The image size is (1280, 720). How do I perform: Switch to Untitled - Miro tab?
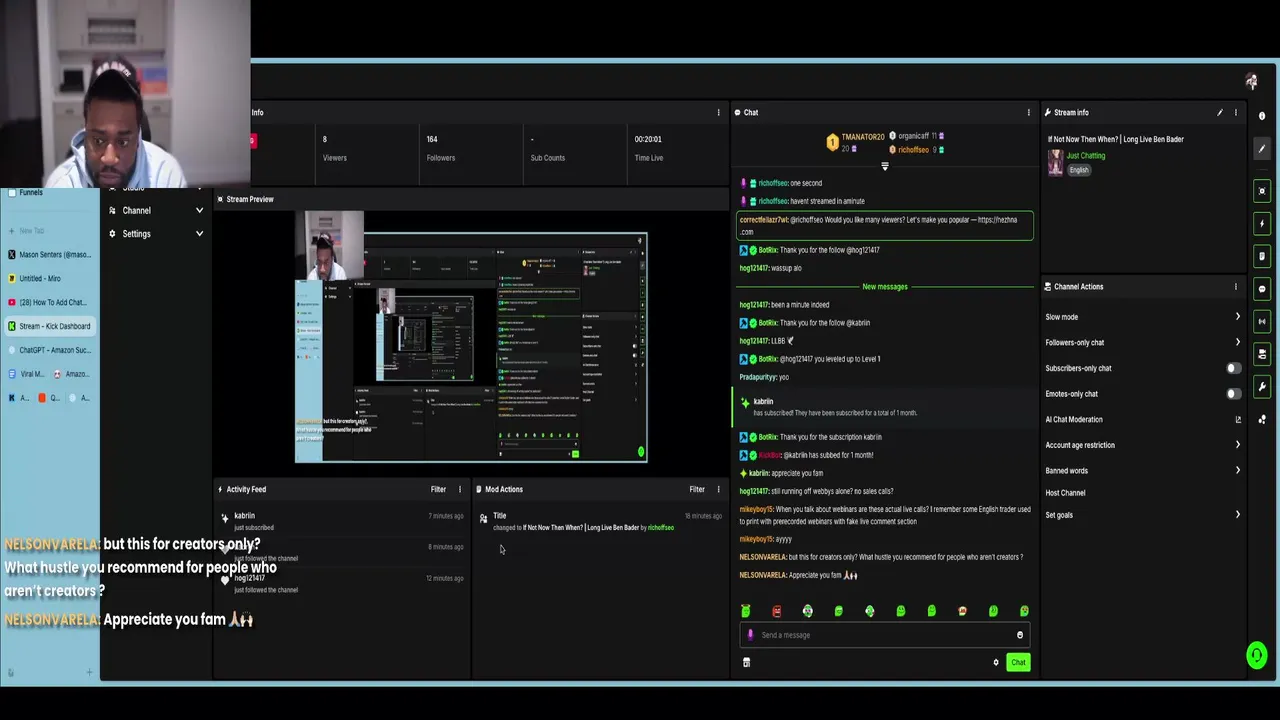click(x=50, y=279)
